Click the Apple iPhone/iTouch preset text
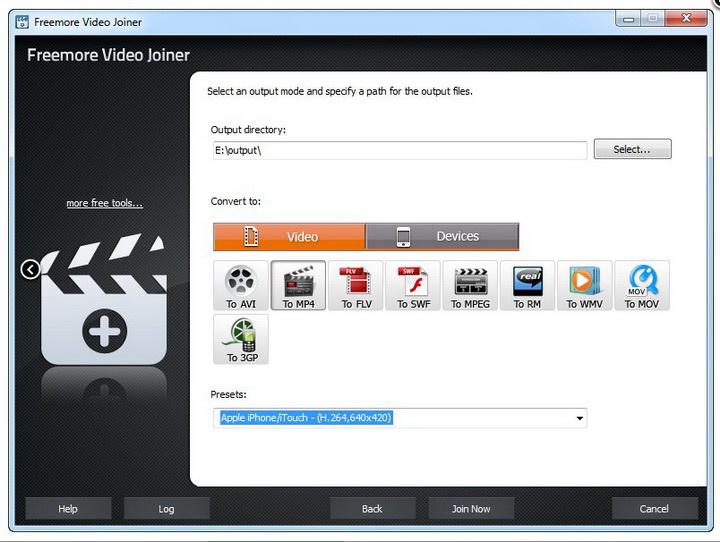The image size is (720, 542). [x=306, y=418]
